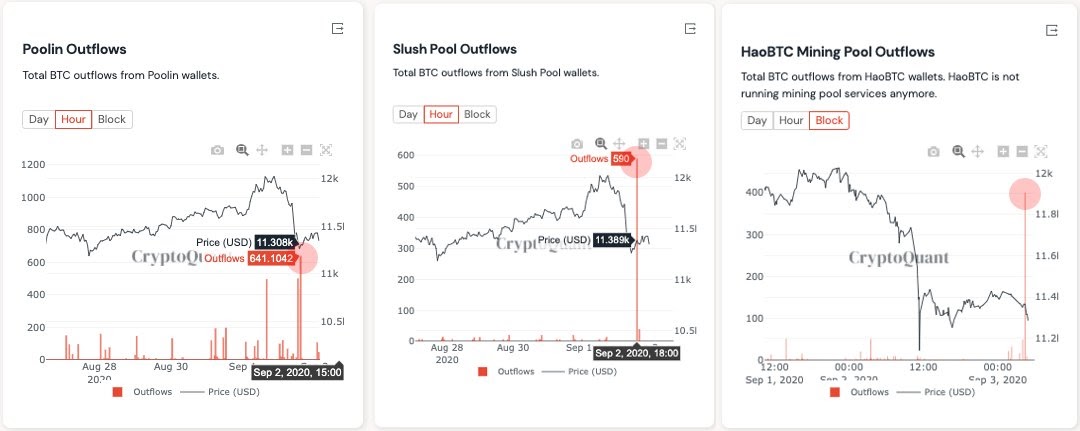The height and width of the screenshot is (431, 1080).
Task: Select Block interval on Poolin chart
Action: click(x=112, y=120)
